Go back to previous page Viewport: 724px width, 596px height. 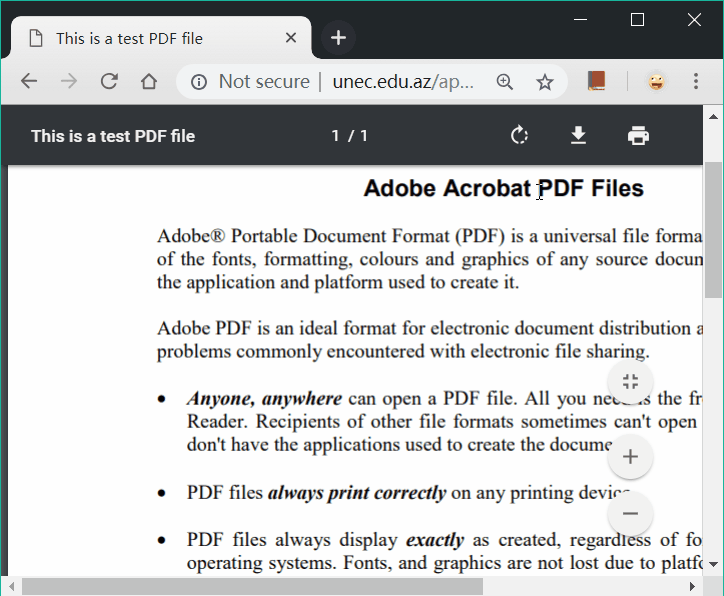tap(29, 82)
